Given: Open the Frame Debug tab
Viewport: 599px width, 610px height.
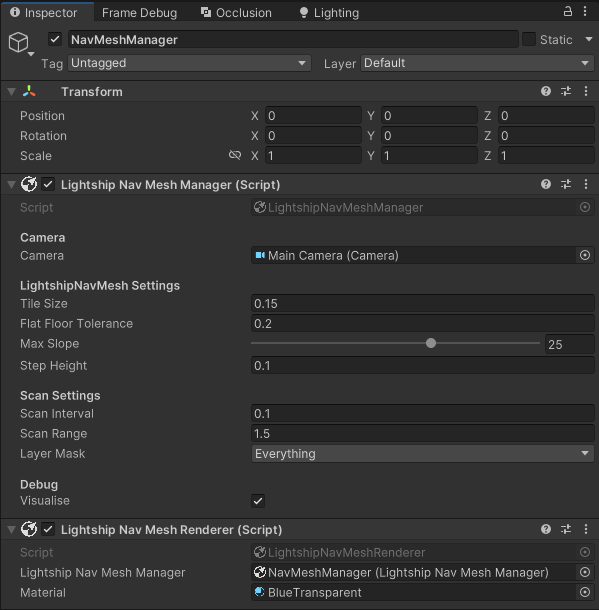Looking at the screenshot, I should click(x=139, y=13).
